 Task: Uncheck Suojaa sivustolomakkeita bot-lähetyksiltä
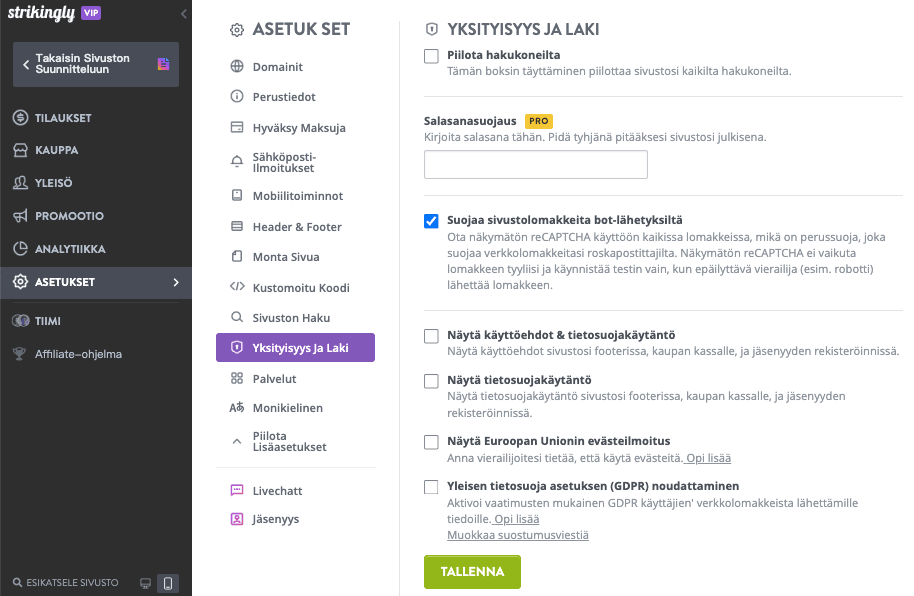[x=432, y=221]
